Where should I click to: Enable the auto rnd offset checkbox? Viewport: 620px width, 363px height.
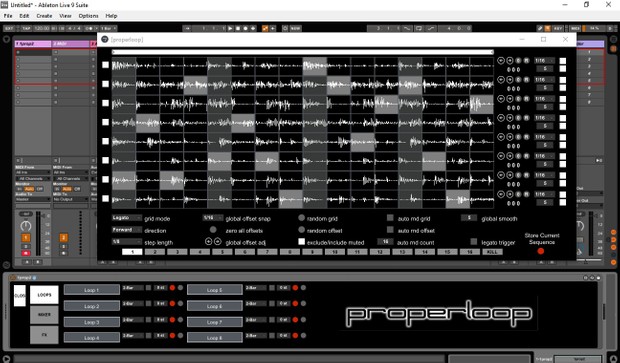pyautogui.click(x=390, y=230)
